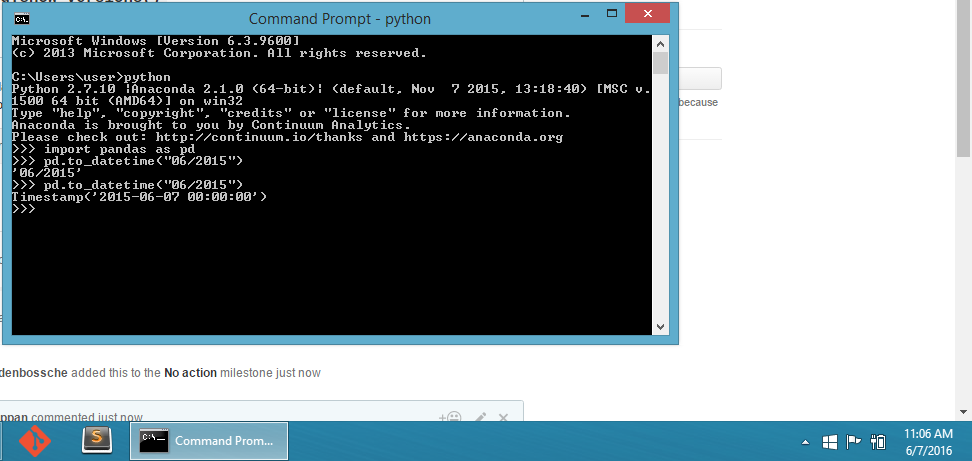Click the last empty >>> prompt
This screenshot has height=461, width=972.
click(x=24, y=209)
